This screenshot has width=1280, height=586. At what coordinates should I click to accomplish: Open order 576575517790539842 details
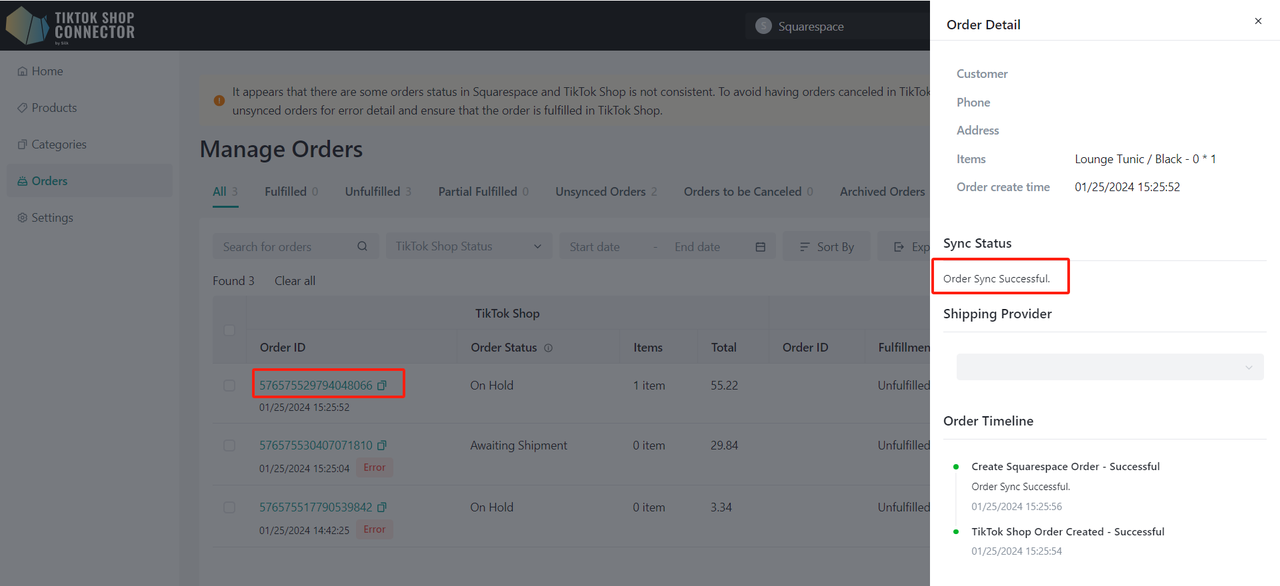316,507
